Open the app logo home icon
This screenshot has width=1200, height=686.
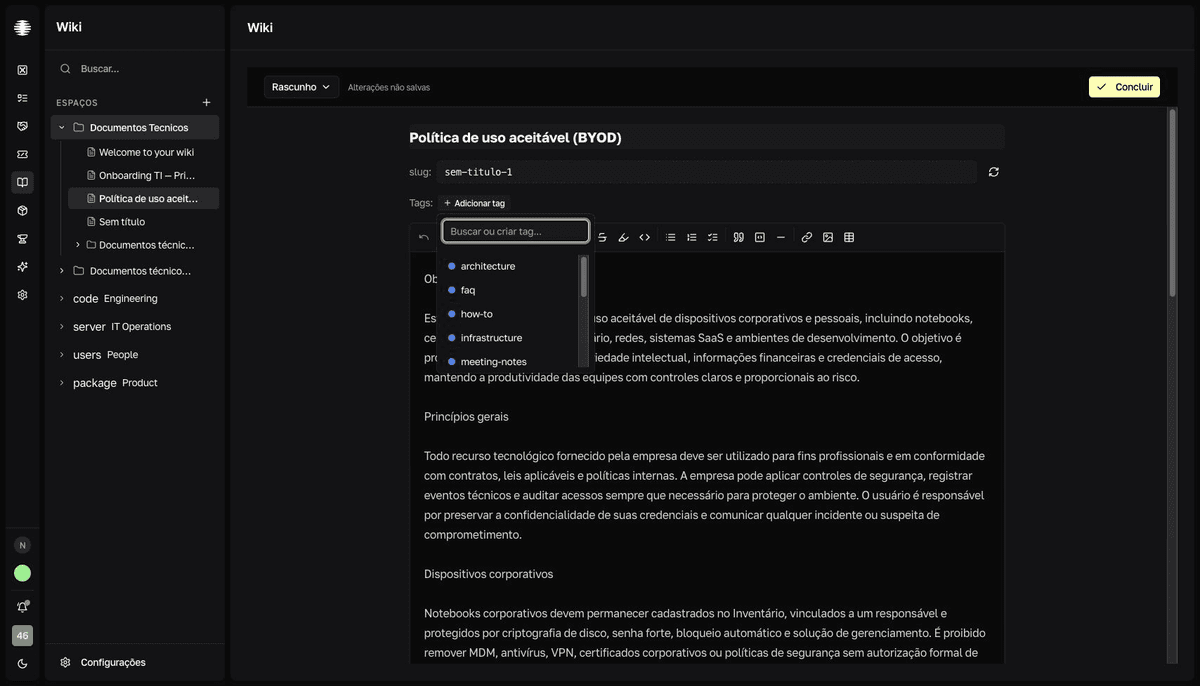22,28
